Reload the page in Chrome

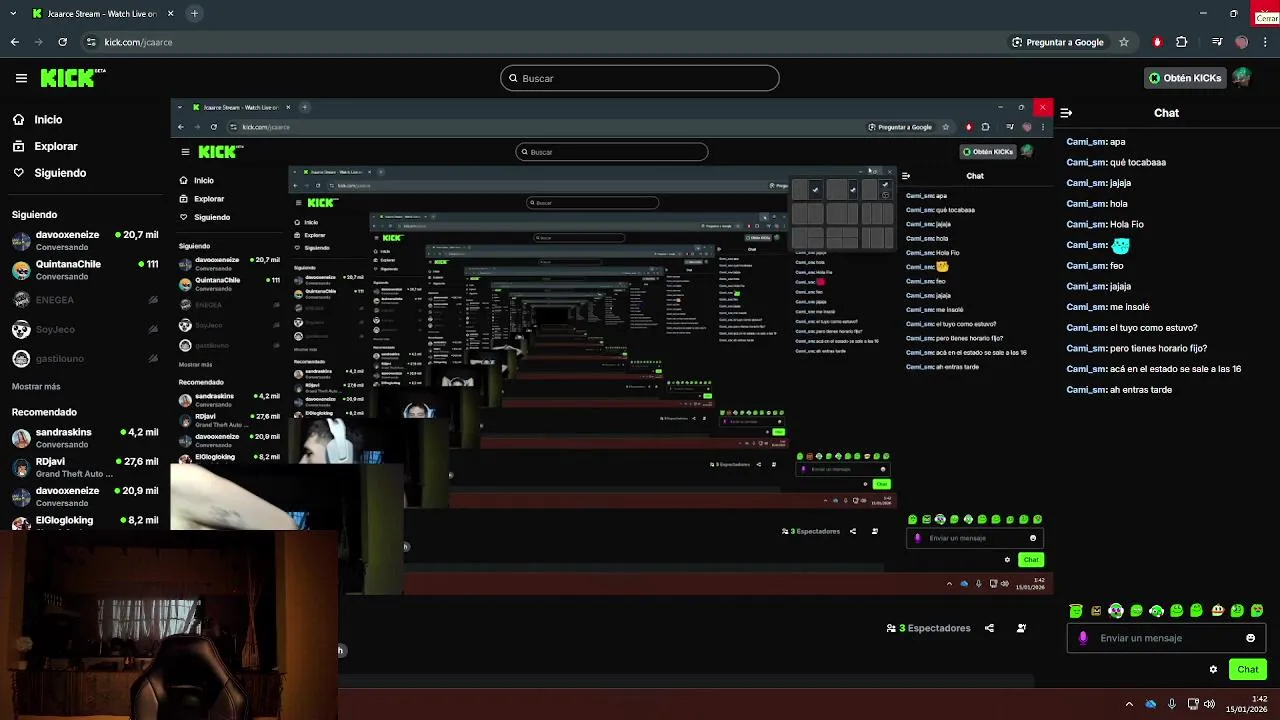tap(62, 42)
